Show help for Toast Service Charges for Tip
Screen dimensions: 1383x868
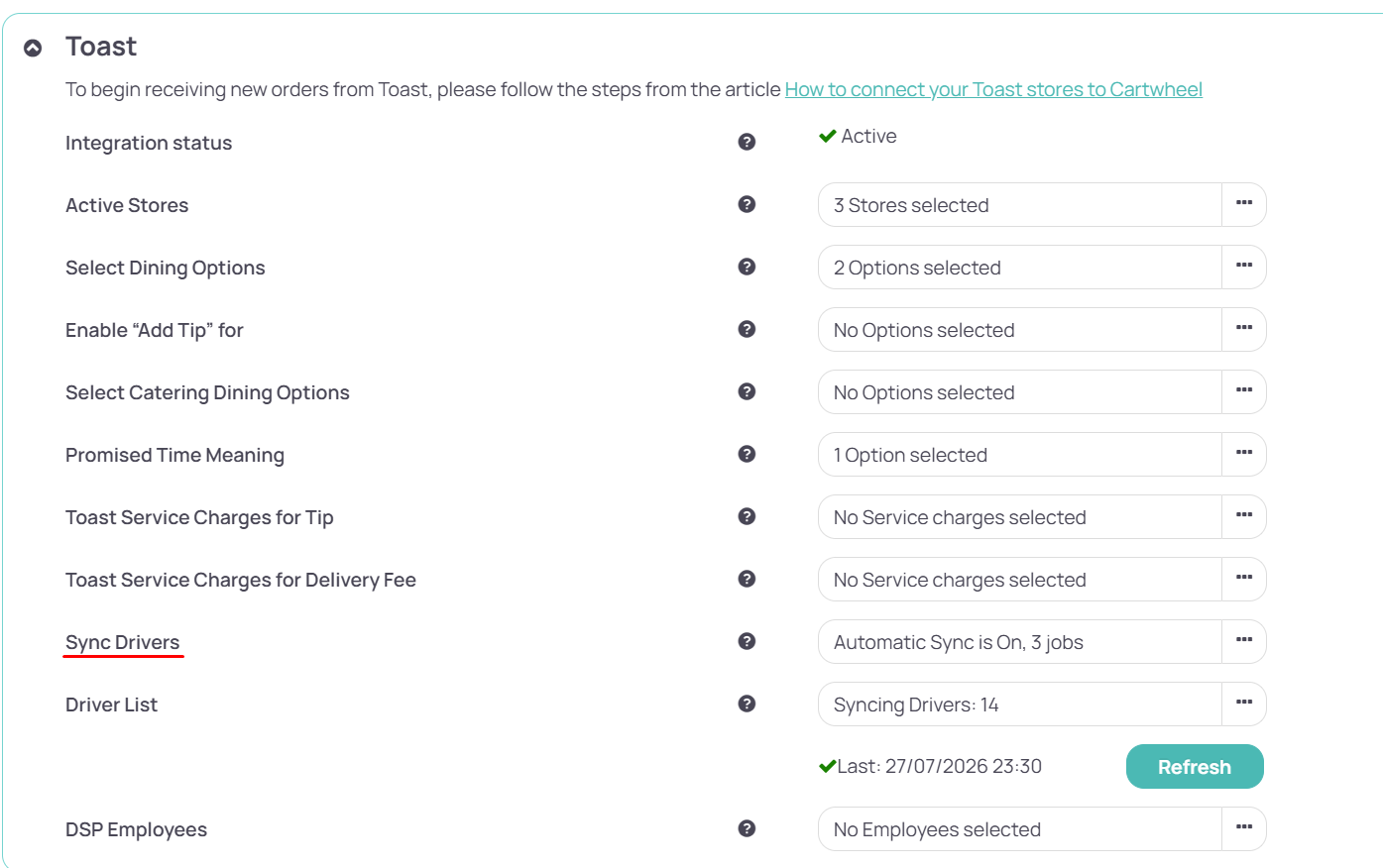(748, 516)
